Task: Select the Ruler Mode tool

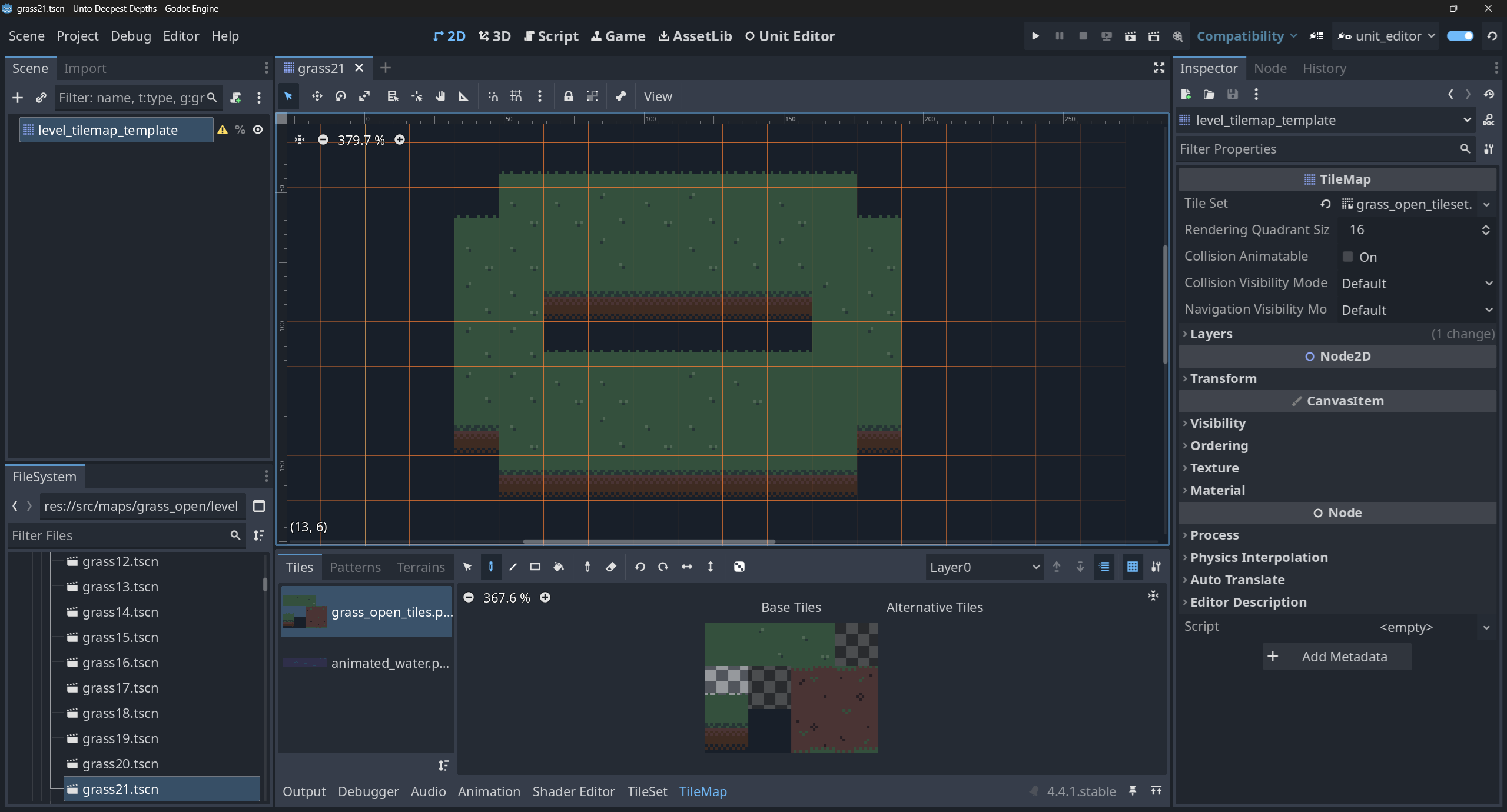Action: coord(464,96)
